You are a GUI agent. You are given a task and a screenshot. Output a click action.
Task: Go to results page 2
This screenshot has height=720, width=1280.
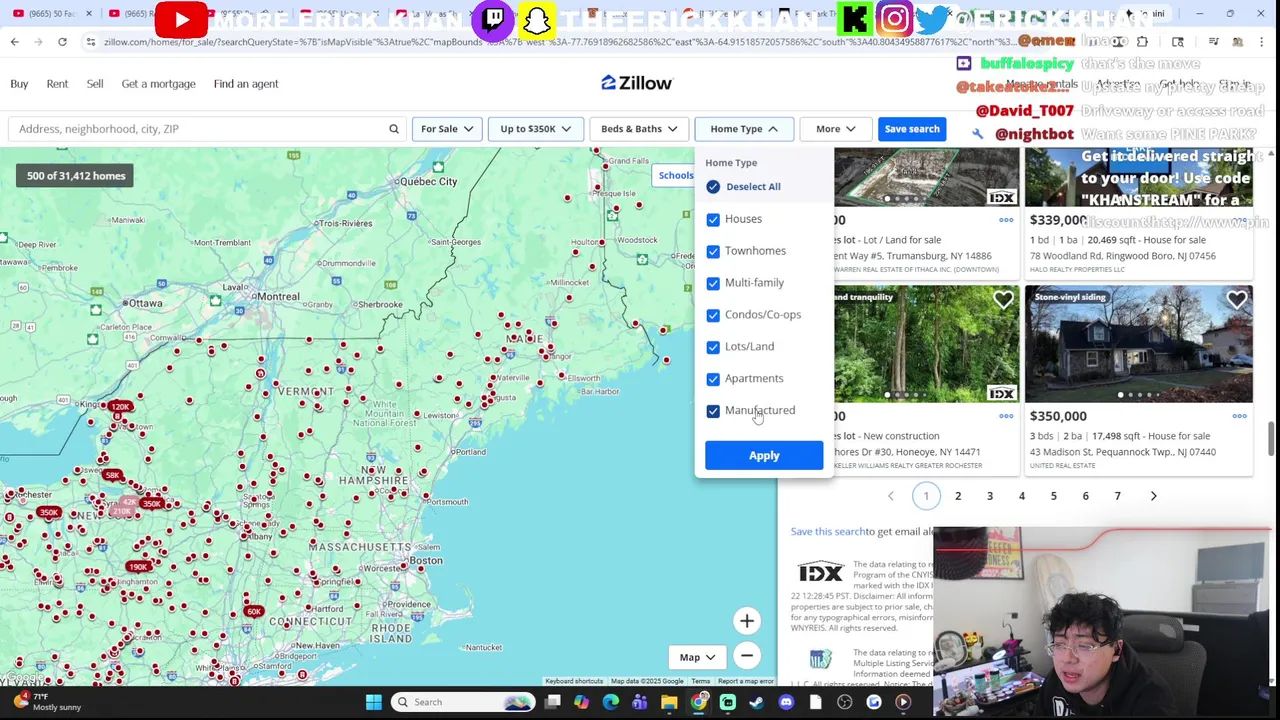(x=958, y=496)
